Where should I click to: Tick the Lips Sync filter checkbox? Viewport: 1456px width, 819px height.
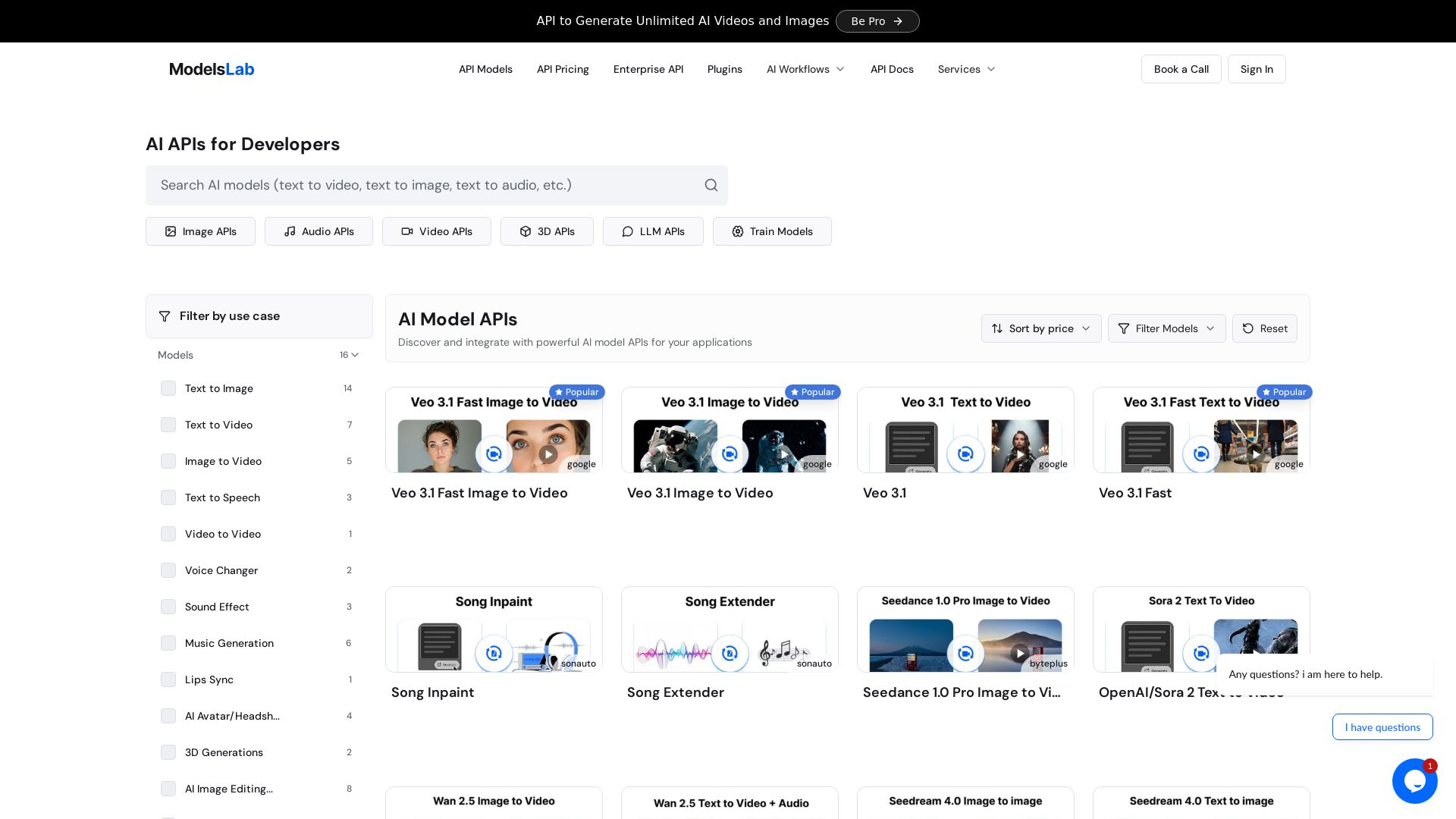[x=168, y=679]
